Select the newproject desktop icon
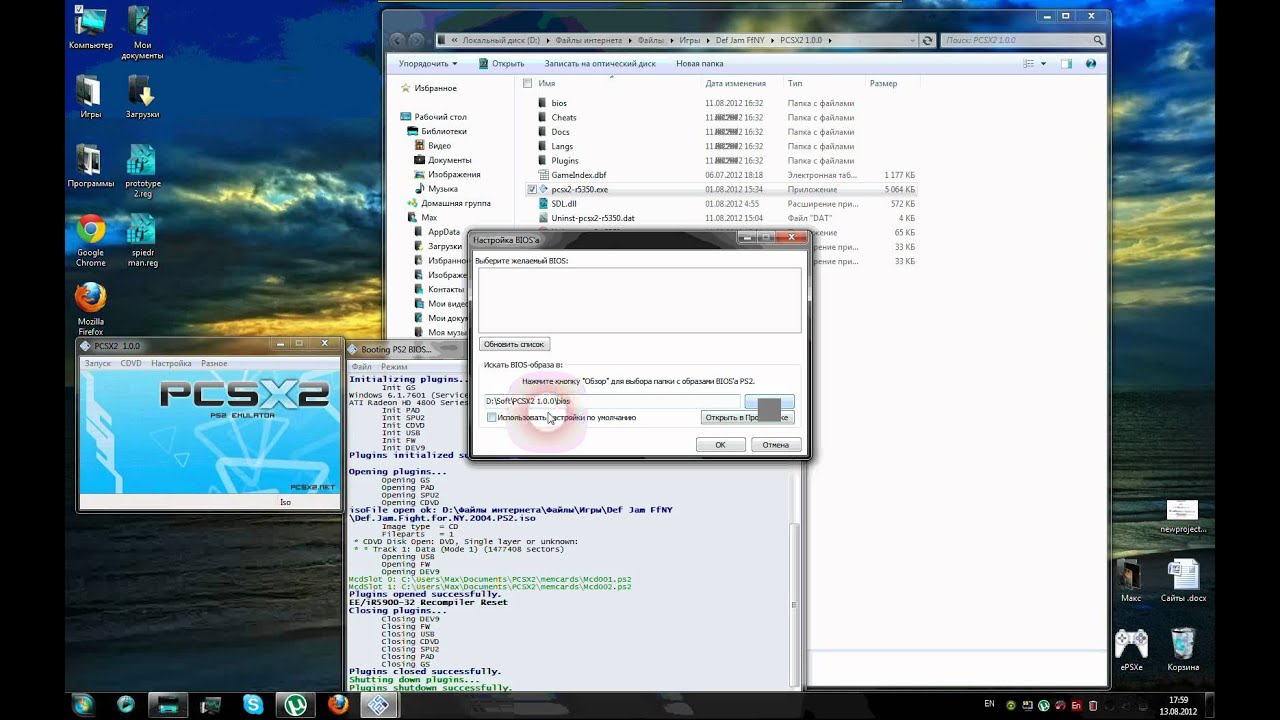This screenshot has height=720, width=1280. point(1182,517)
